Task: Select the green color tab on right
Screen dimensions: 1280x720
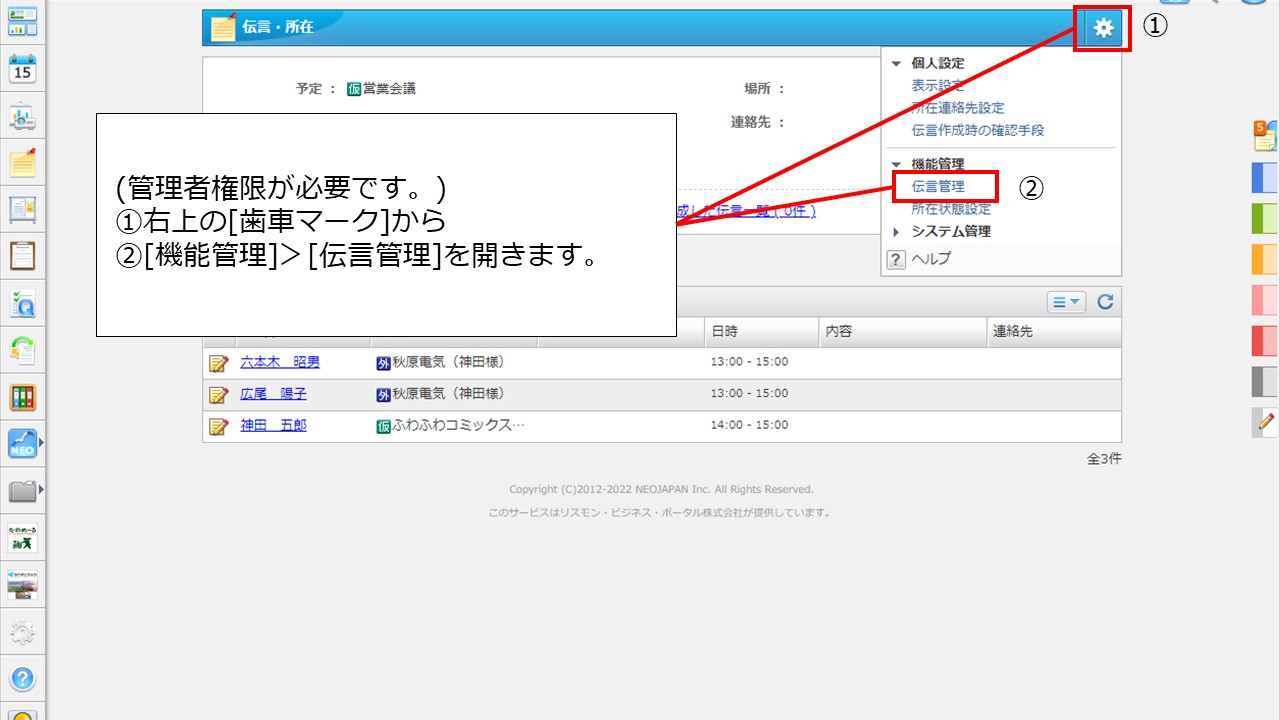Action: [1265, 217]
